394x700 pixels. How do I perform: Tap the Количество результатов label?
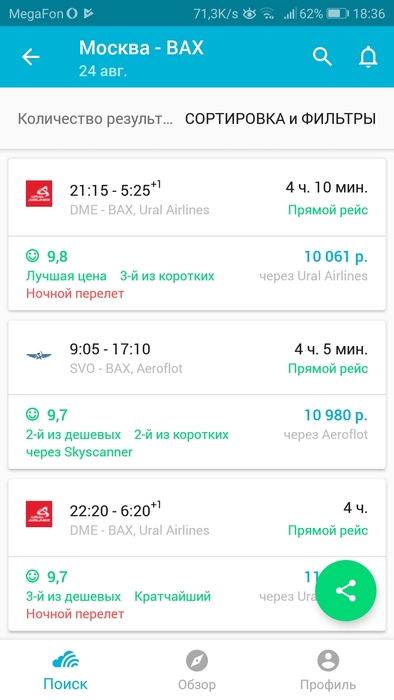pos(95,119)
